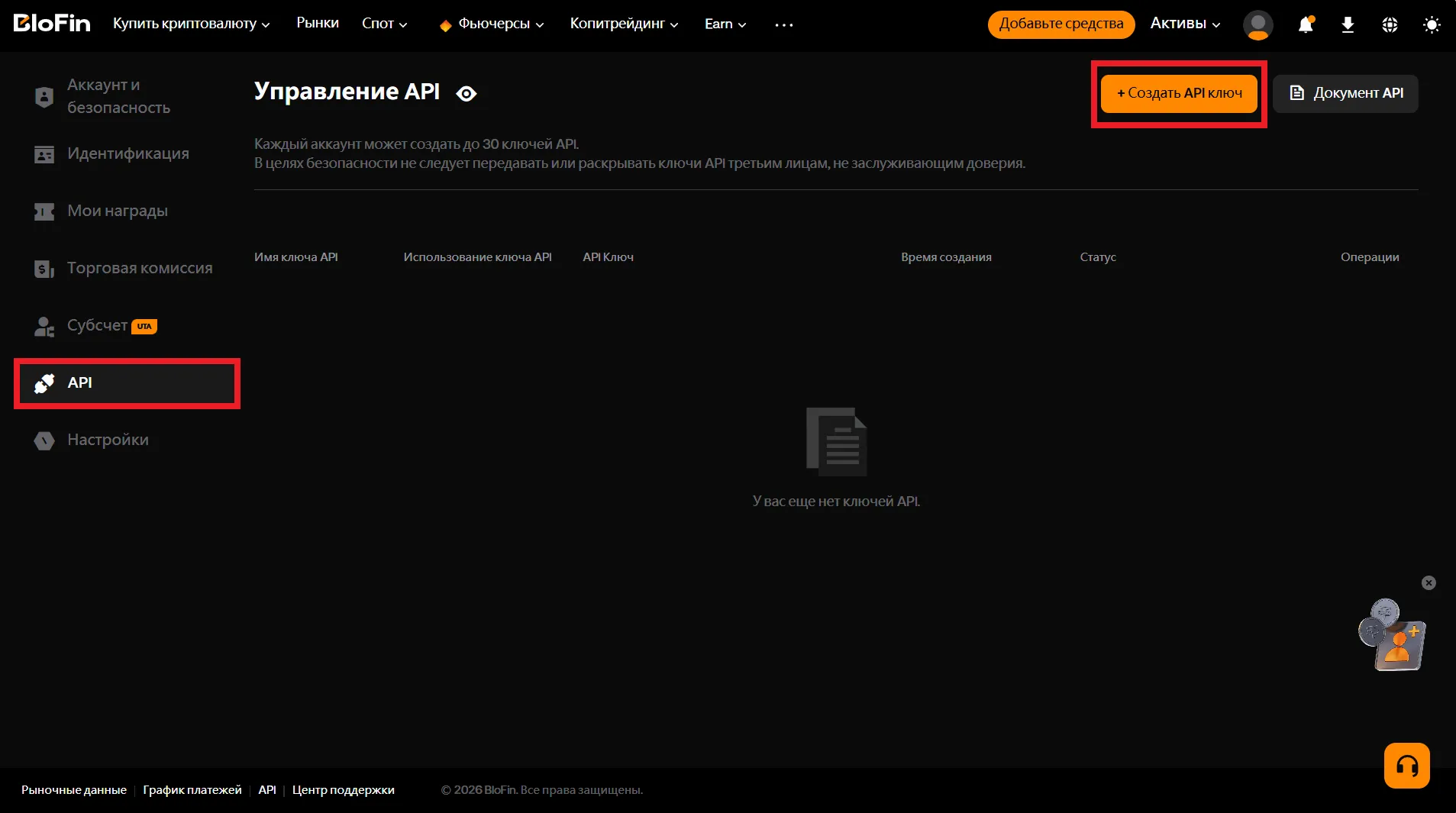Open the headset support chat

(1406, 766)
